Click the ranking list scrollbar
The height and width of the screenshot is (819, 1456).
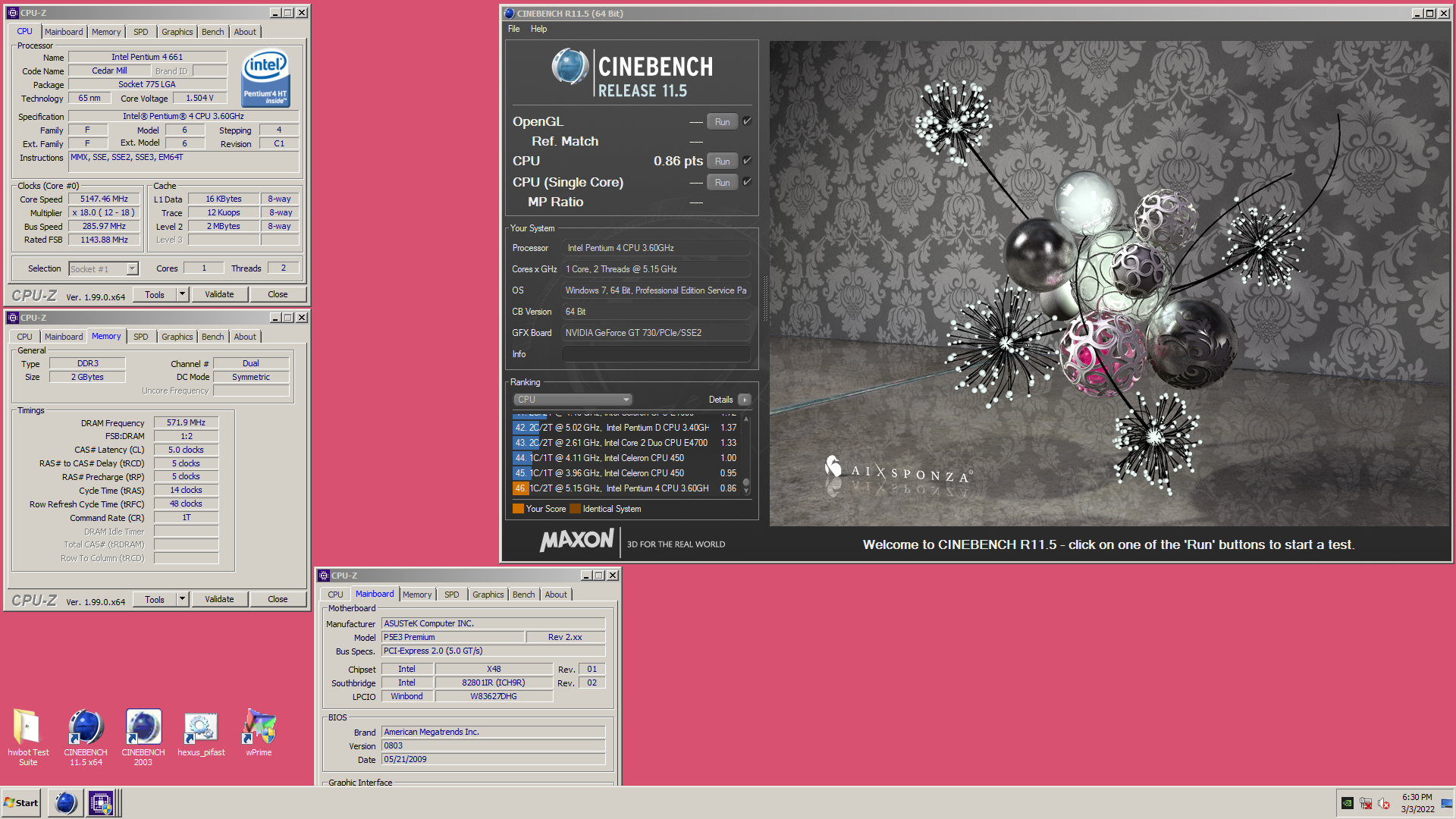pyautogui.click(x=746, y=455)
